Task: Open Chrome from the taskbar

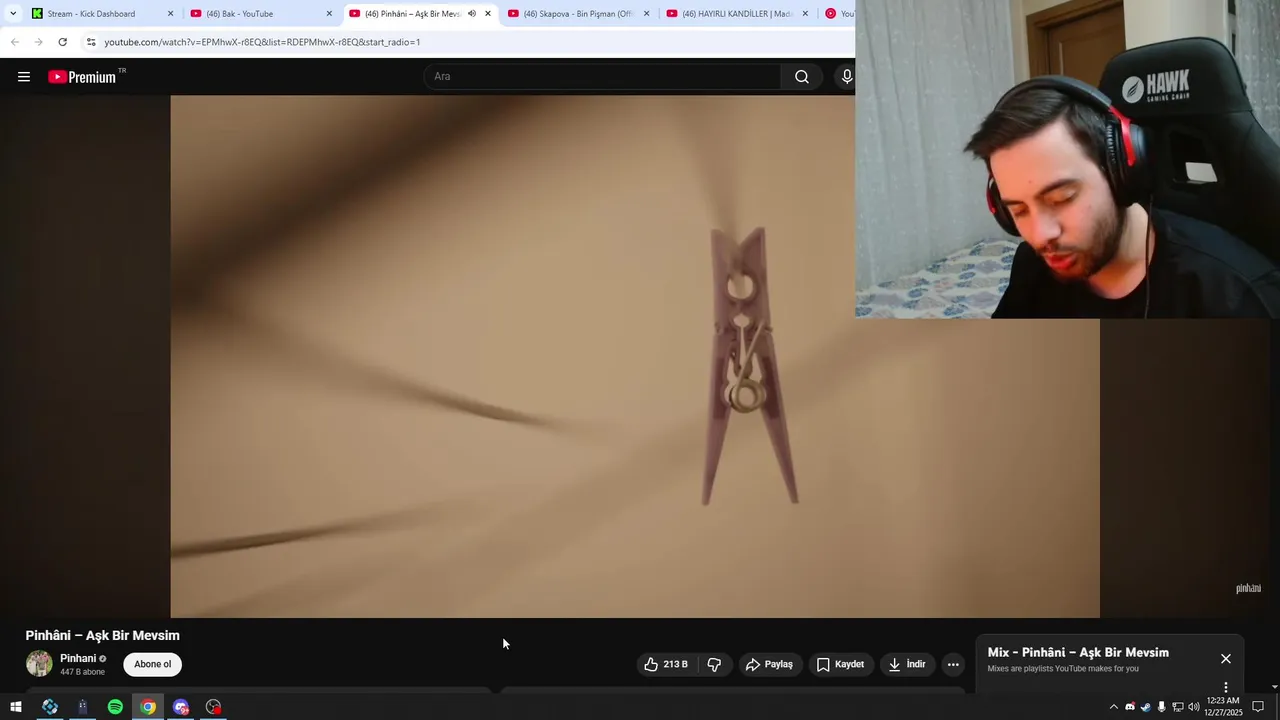Action: (x=148, y=707)
